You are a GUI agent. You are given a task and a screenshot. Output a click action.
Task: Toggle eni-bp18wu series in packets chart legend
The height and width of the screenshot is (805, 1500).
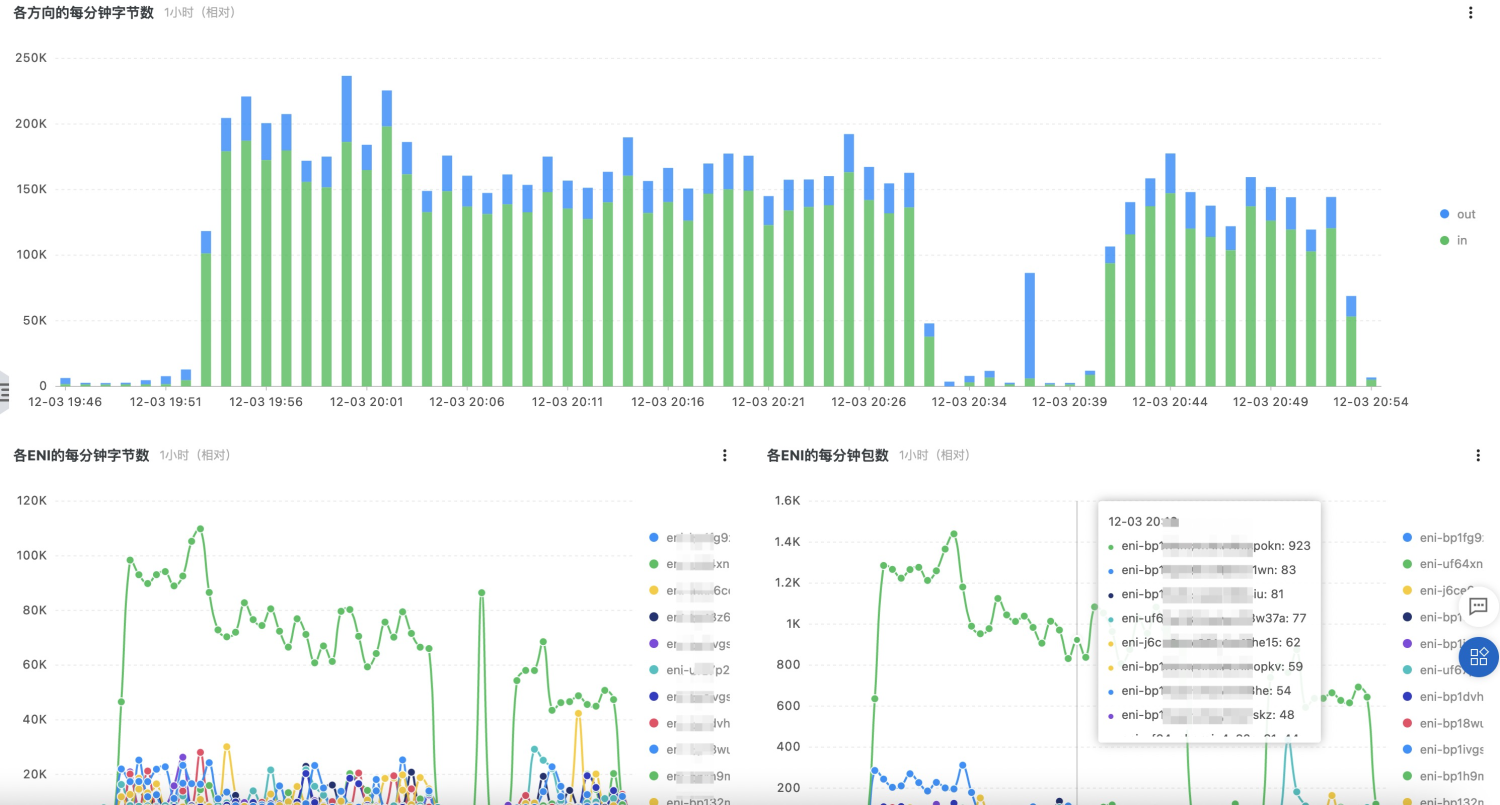(1442, 722)
